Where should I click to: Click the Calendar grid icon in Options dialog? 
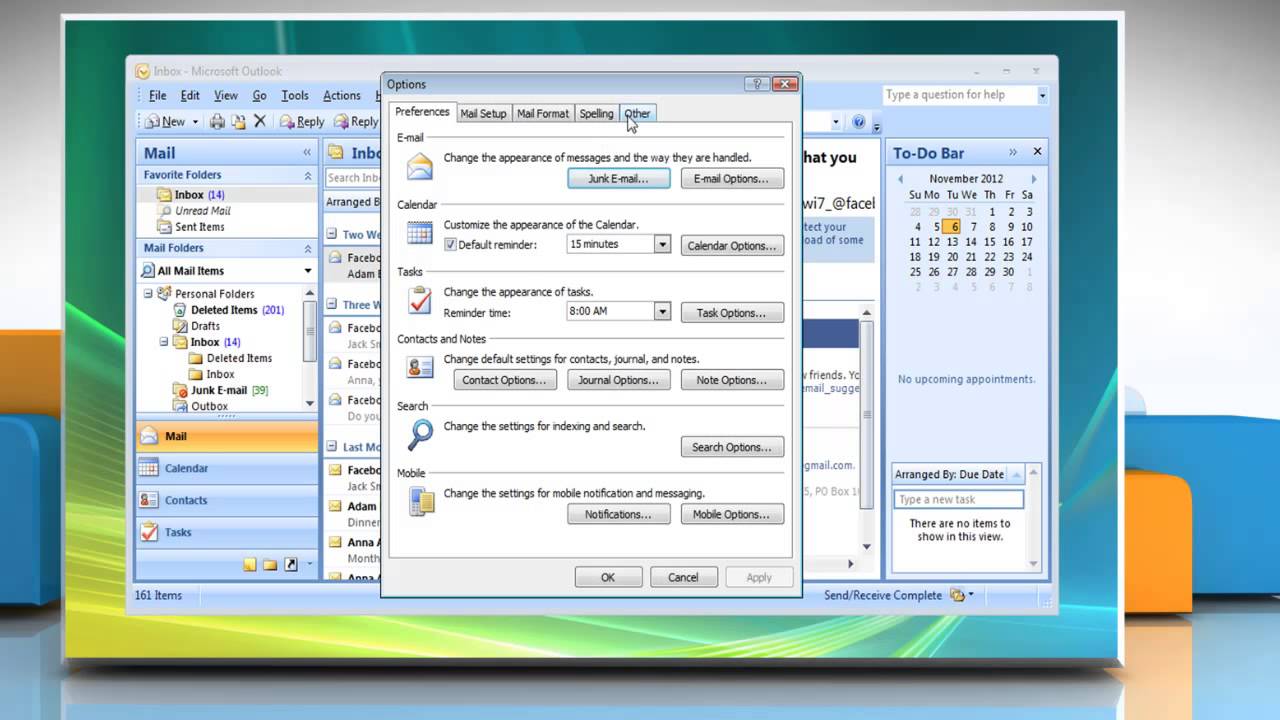coord(420,234)
